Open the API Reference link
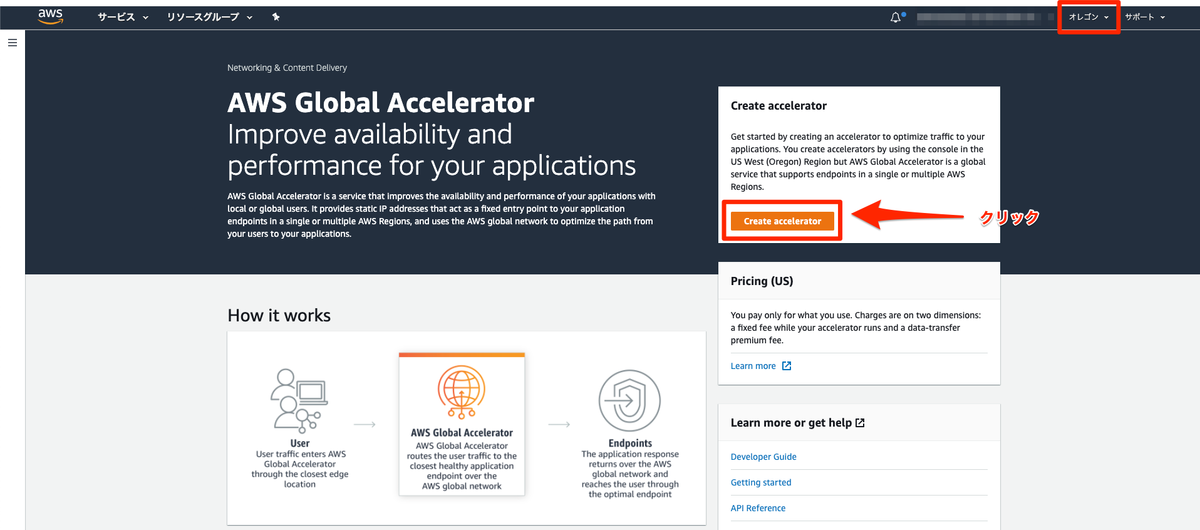Image resolution: width=1200 pixels, height=530 pixels. tap(758, 508)
